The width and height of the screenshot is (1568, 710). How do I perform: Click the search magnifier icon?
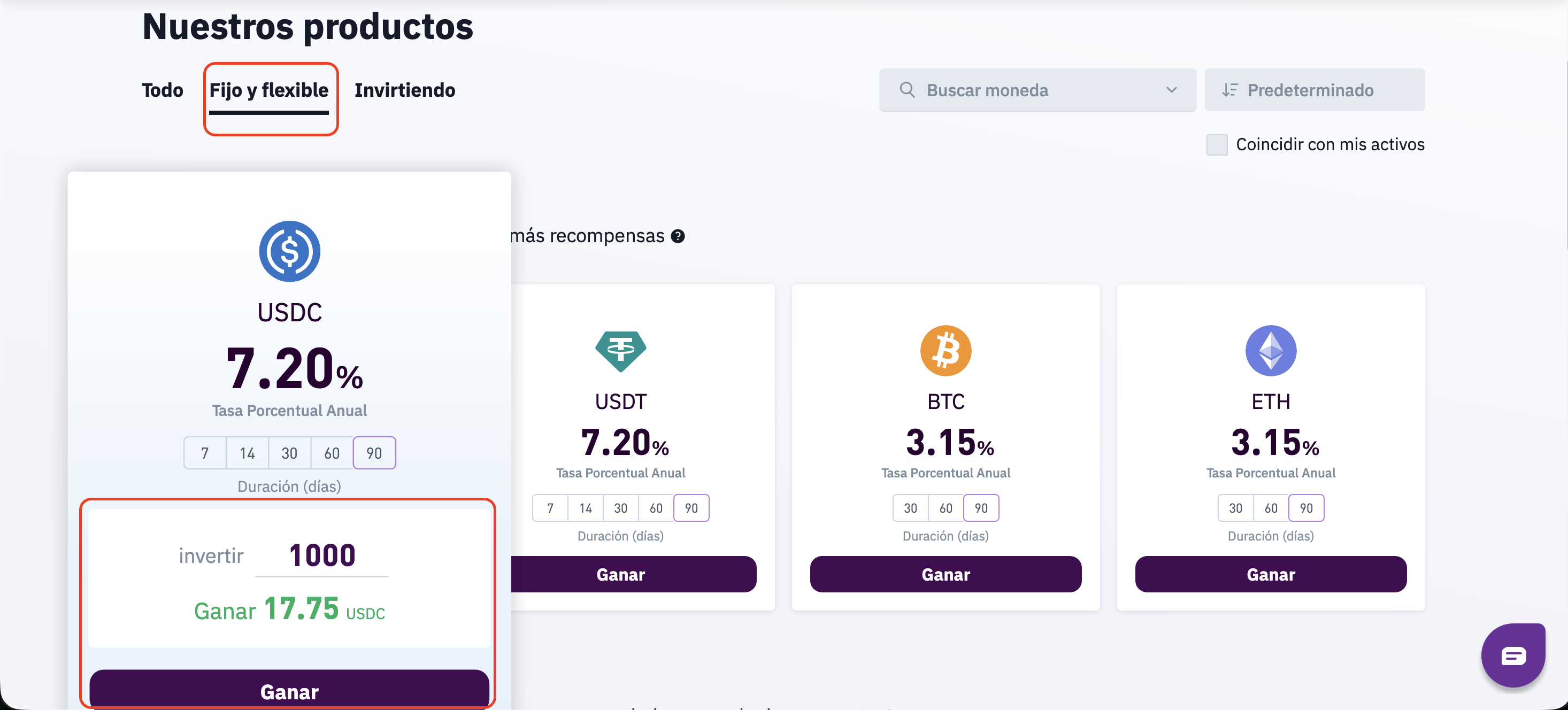(x=907, y=90)
